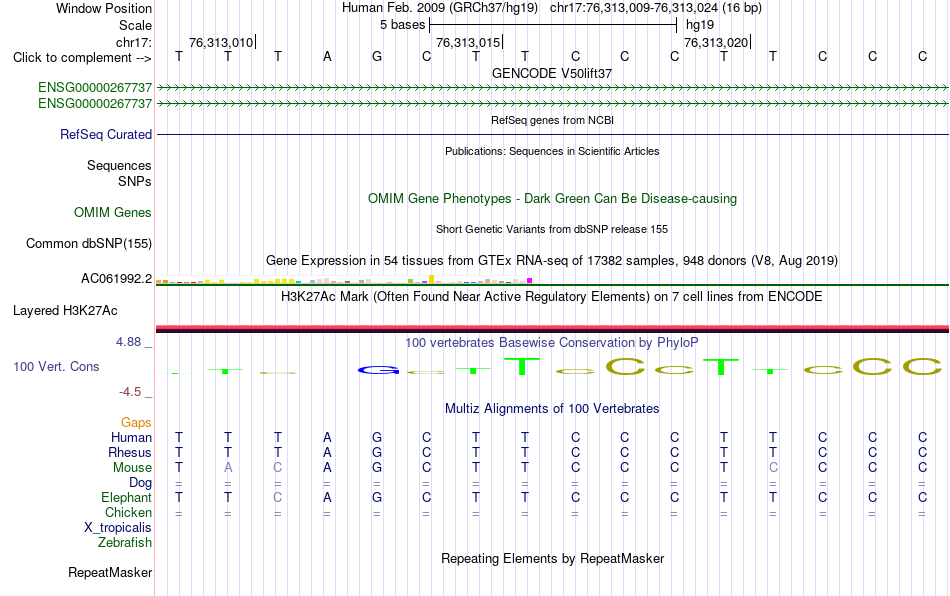Viewport: 950px width, 596px height.
Task: Select the chr17: base position label
Action: [x=133, y=42]
